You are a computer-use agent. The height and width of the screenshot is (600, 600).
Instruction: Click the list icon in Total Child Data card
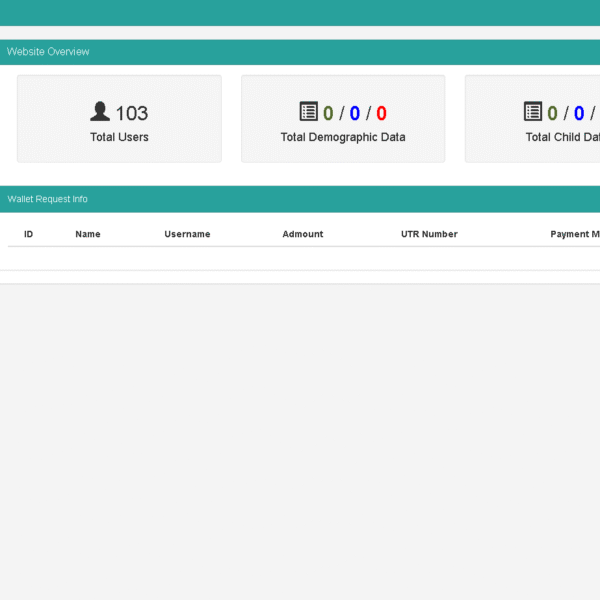click(533, 112)
